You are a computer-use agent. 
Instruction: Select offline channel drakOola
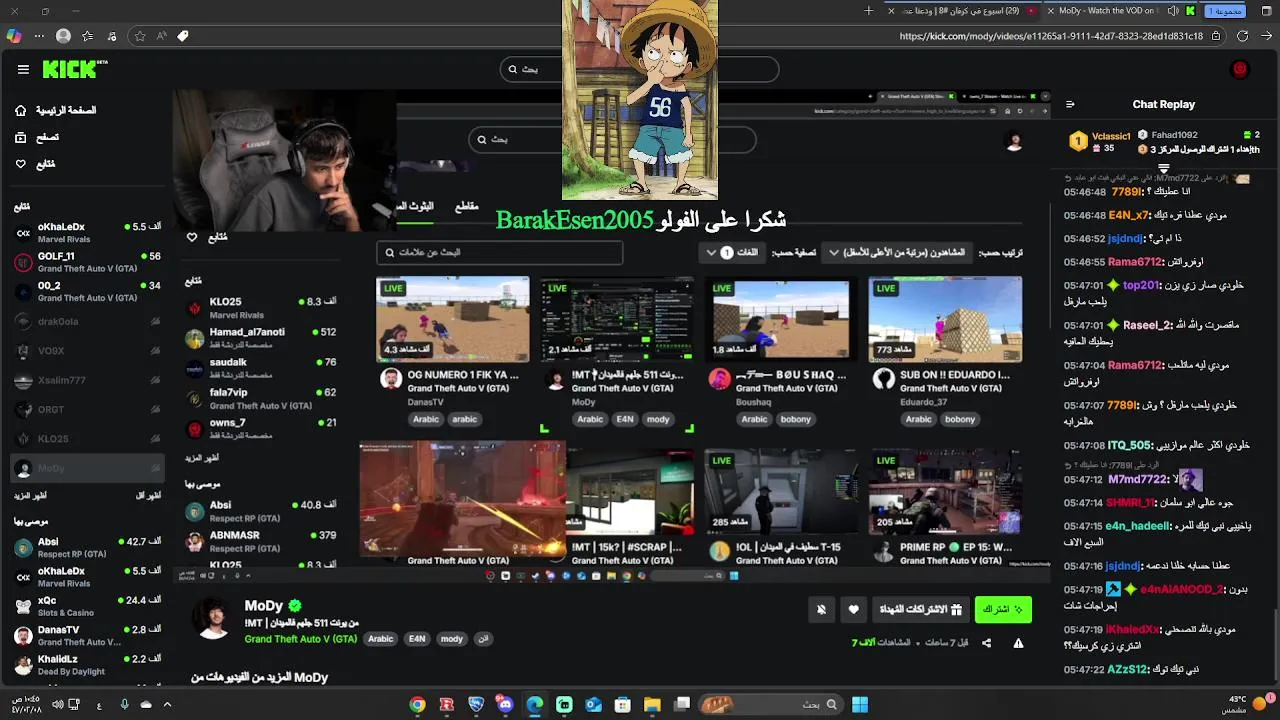(87, 321)
